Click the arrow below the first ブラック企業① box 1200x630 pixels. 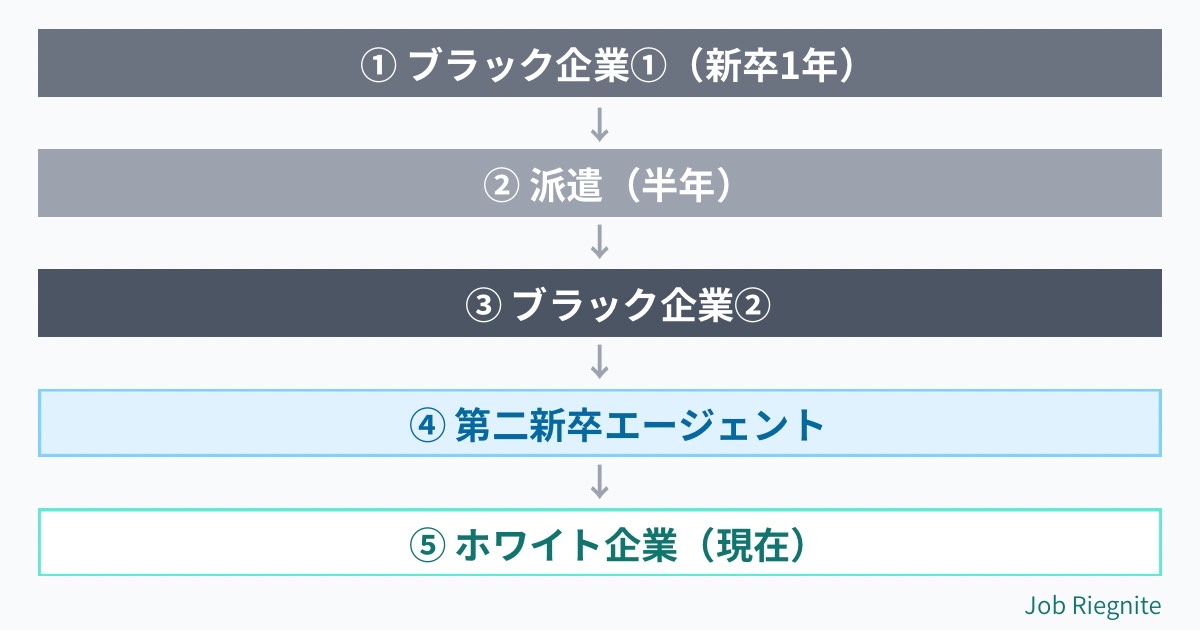[600, 123]
